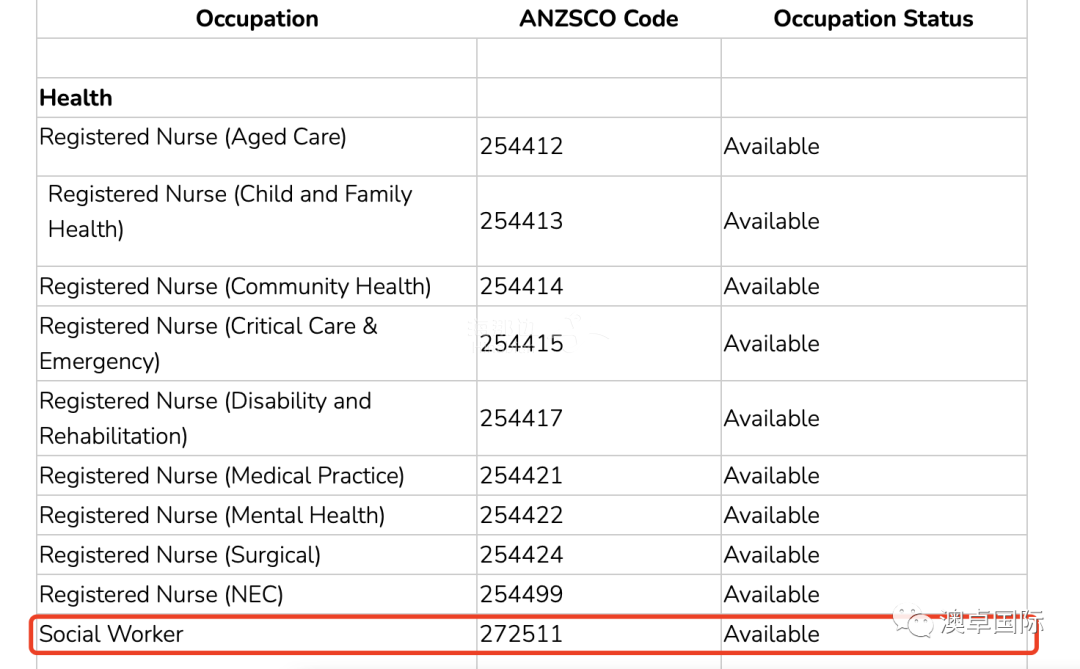Click ANZSCO code 272511
1080x669 pixels.
point(521,634)
